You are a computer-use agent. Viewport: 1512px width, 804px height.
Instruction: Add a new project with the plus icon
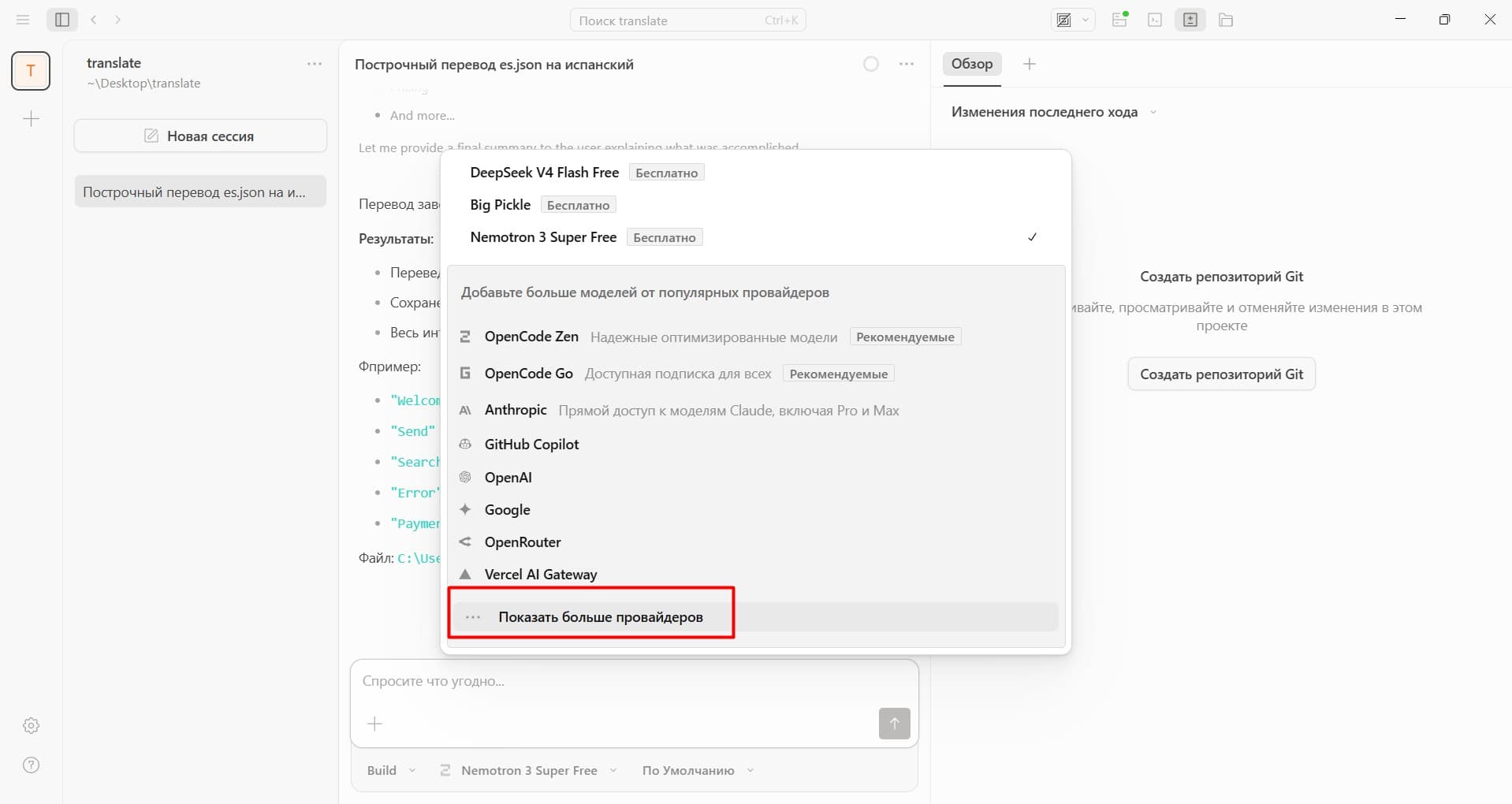[x=32, y=119]
